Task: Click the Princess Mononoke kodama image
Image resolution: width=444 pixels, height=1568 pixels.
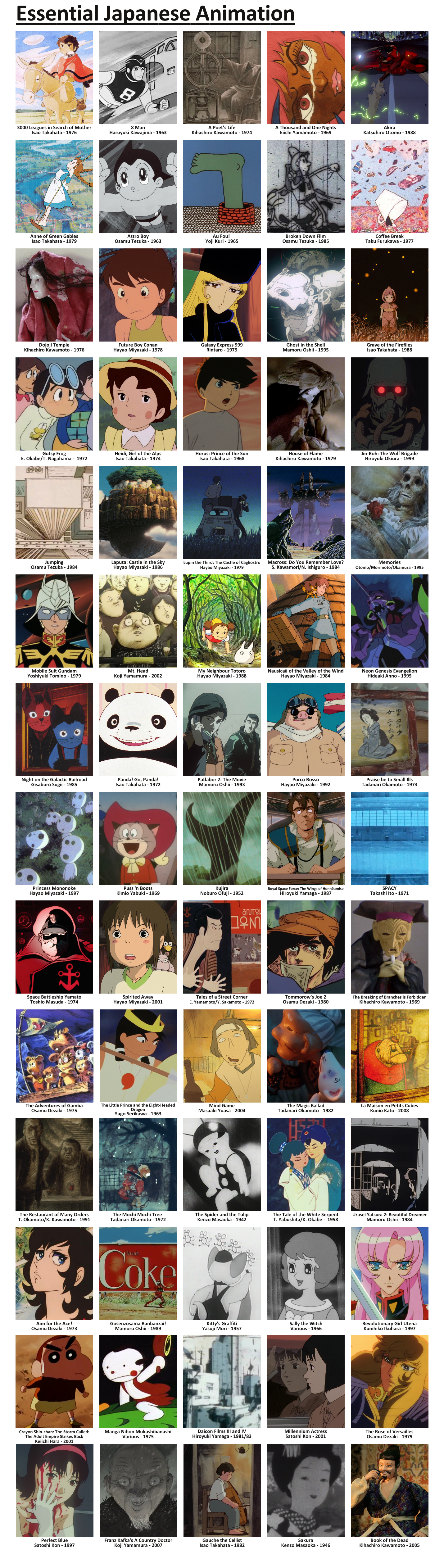Action: 54,838
